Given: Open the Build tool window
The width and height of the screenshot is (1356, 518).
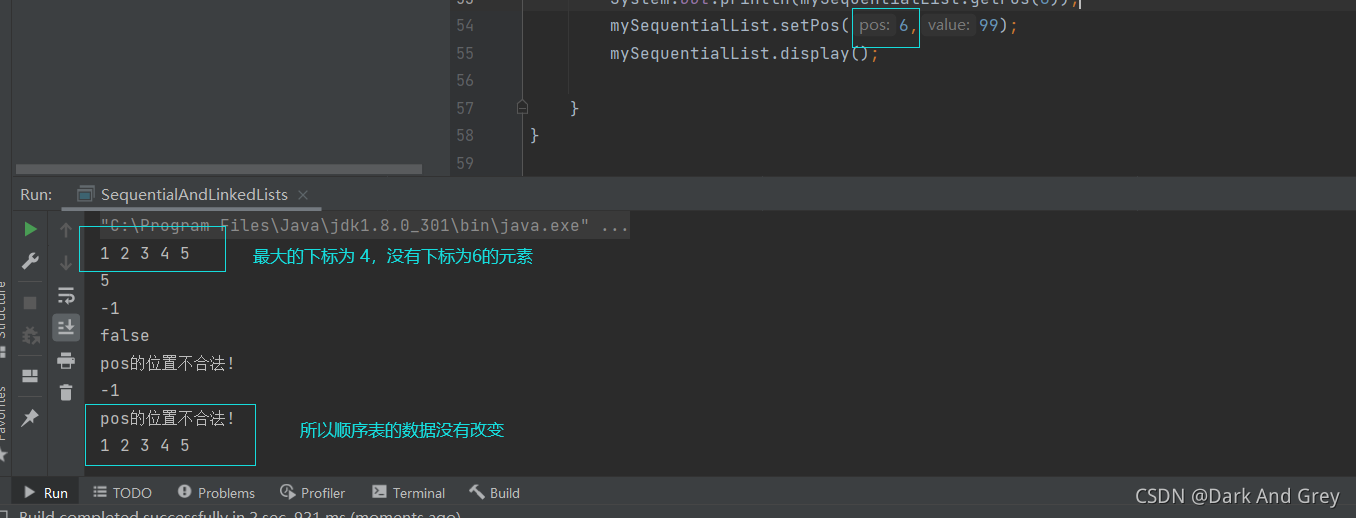Looking at the screenshot, I should point(495,493).
